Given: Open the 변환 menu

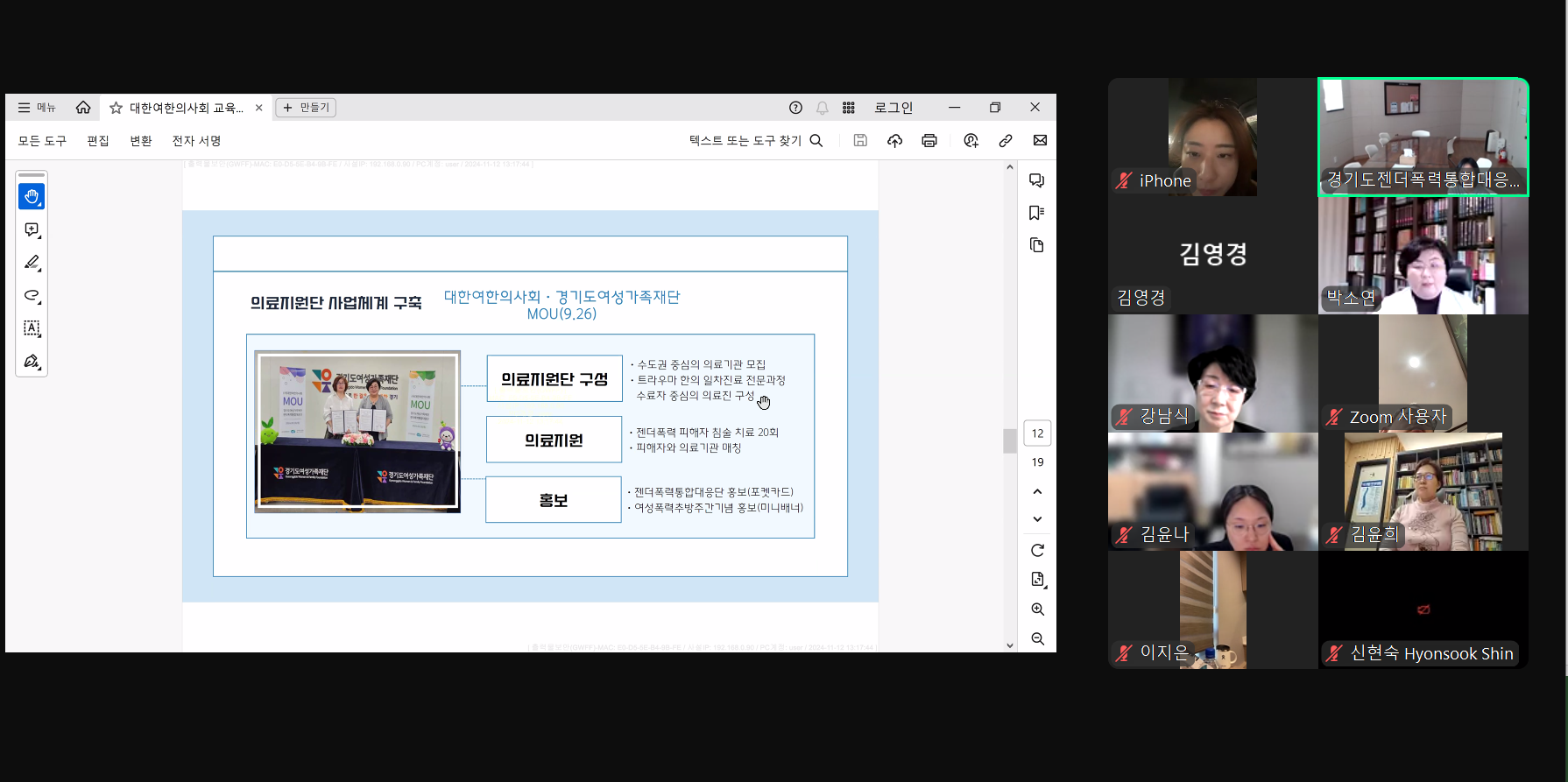Looking at the screenshot, I should coord(141,141).
